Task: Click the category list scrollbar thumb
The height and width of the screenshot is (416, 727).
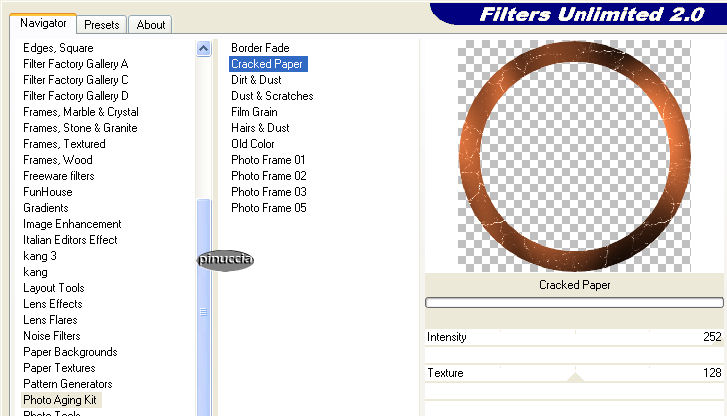Action: (x=204, y=307)
